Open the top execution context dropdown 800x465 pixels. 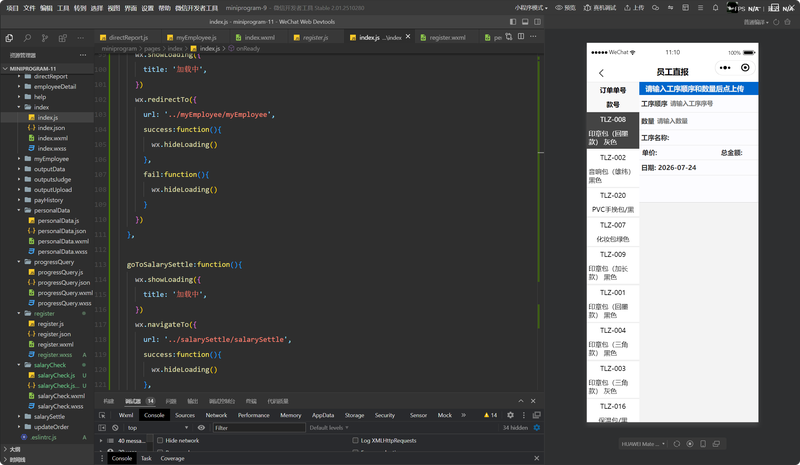pyautogui.click(x=158, y=428)
